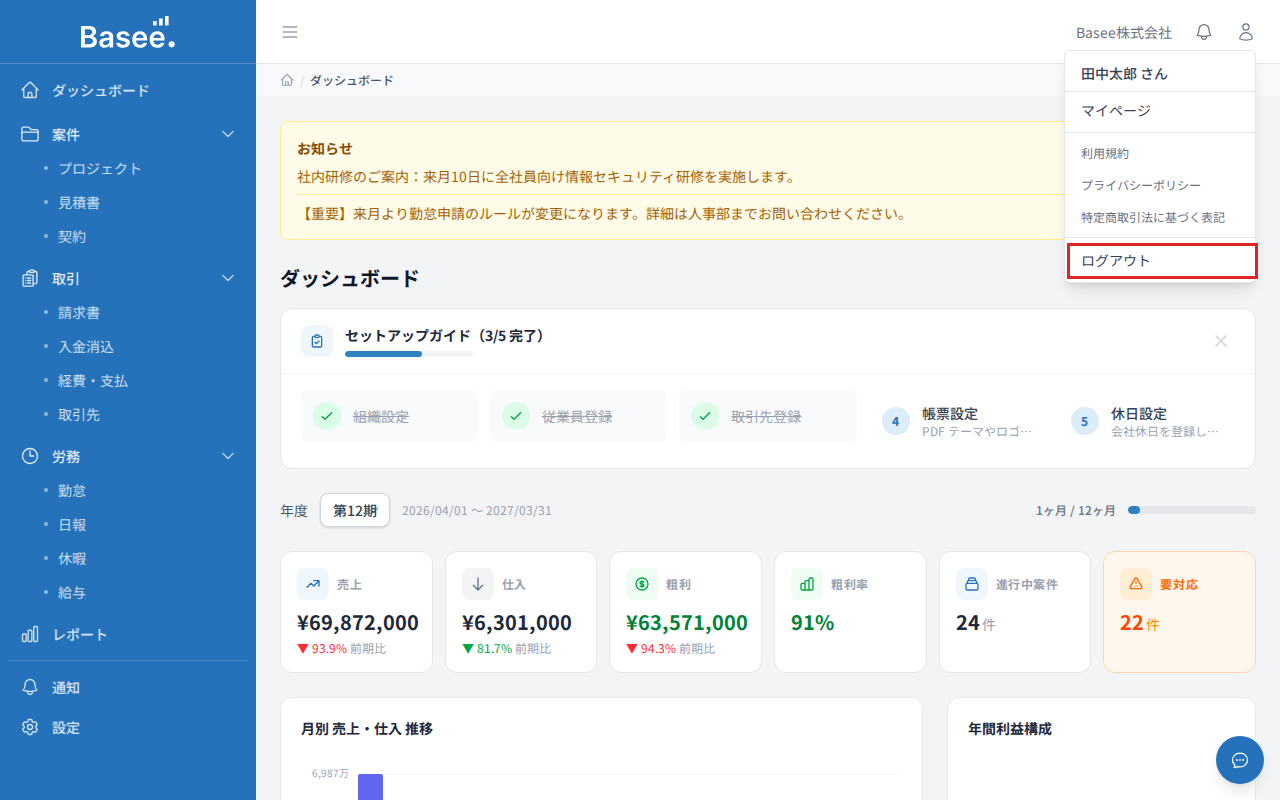Click the ¥6,301,000 purchase amount
Screen dimensions: 1280x800
pyautogui.click(x=517, y=623)
